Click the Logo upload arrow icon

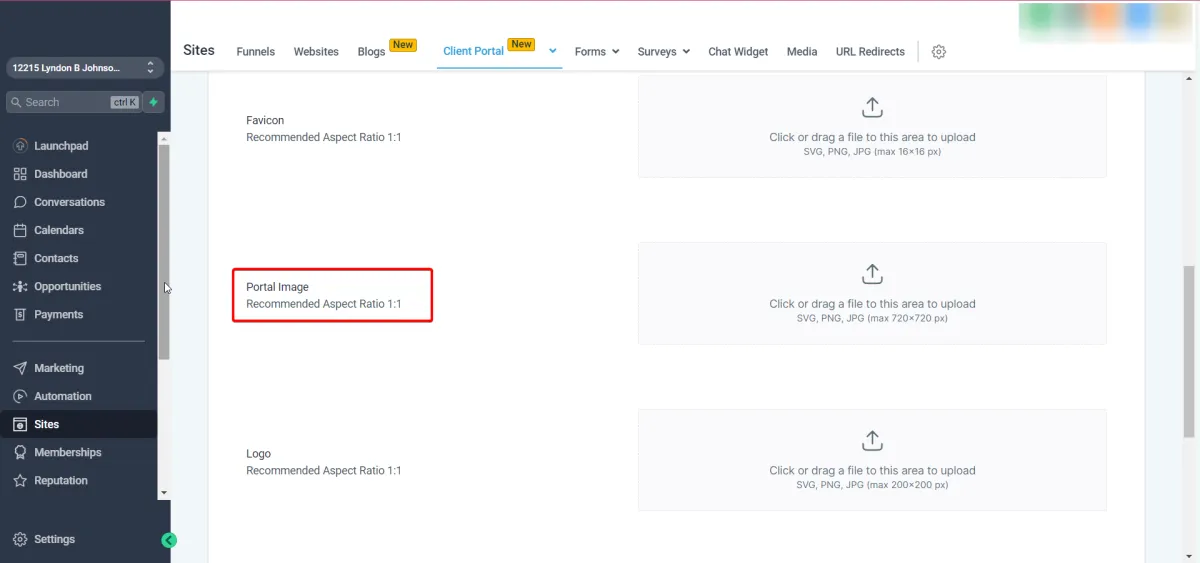coord(872,441)
